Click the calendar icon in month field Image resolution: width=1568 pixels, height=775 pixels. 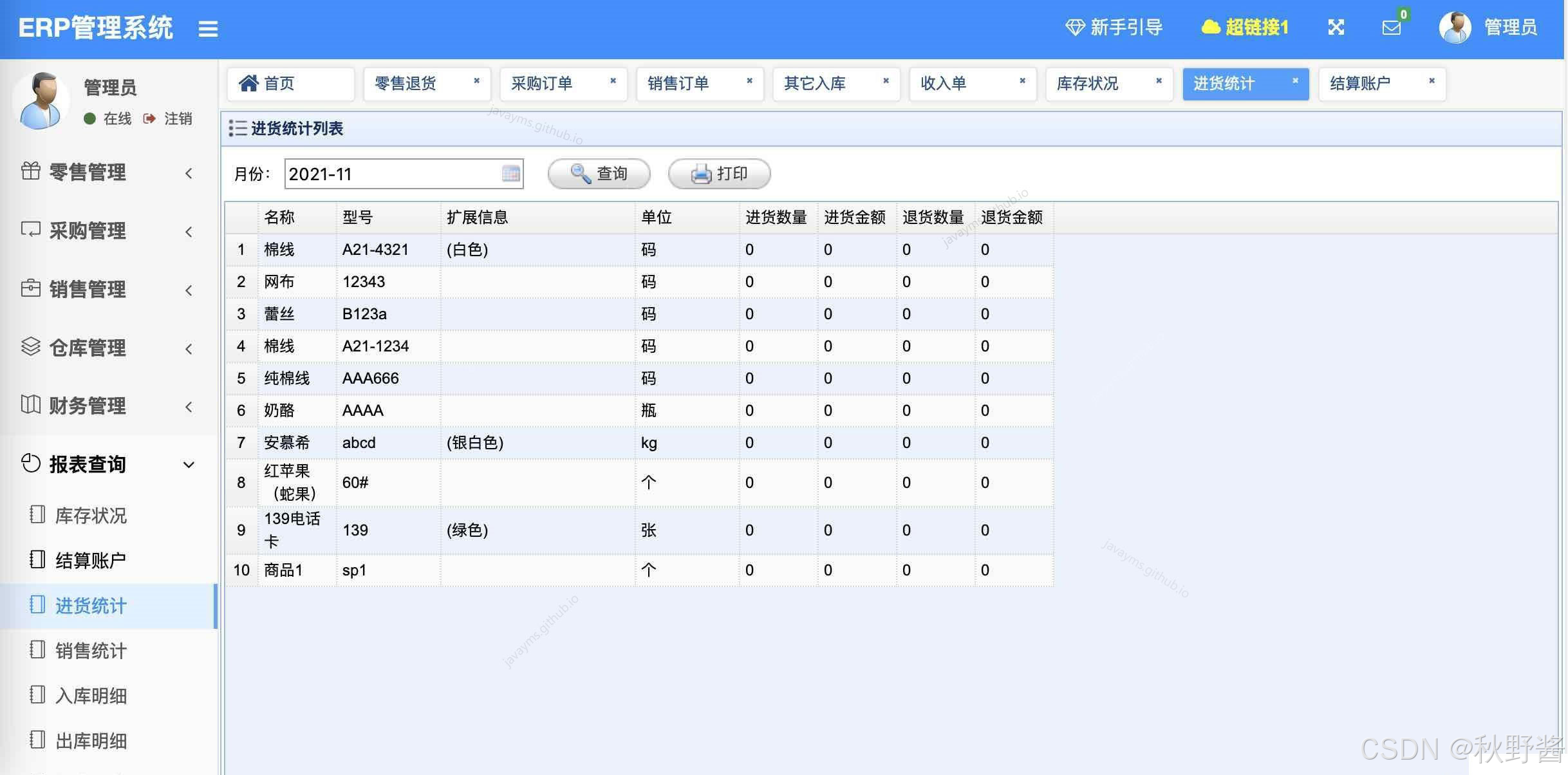pyautogui.click(x=510, y=174)
